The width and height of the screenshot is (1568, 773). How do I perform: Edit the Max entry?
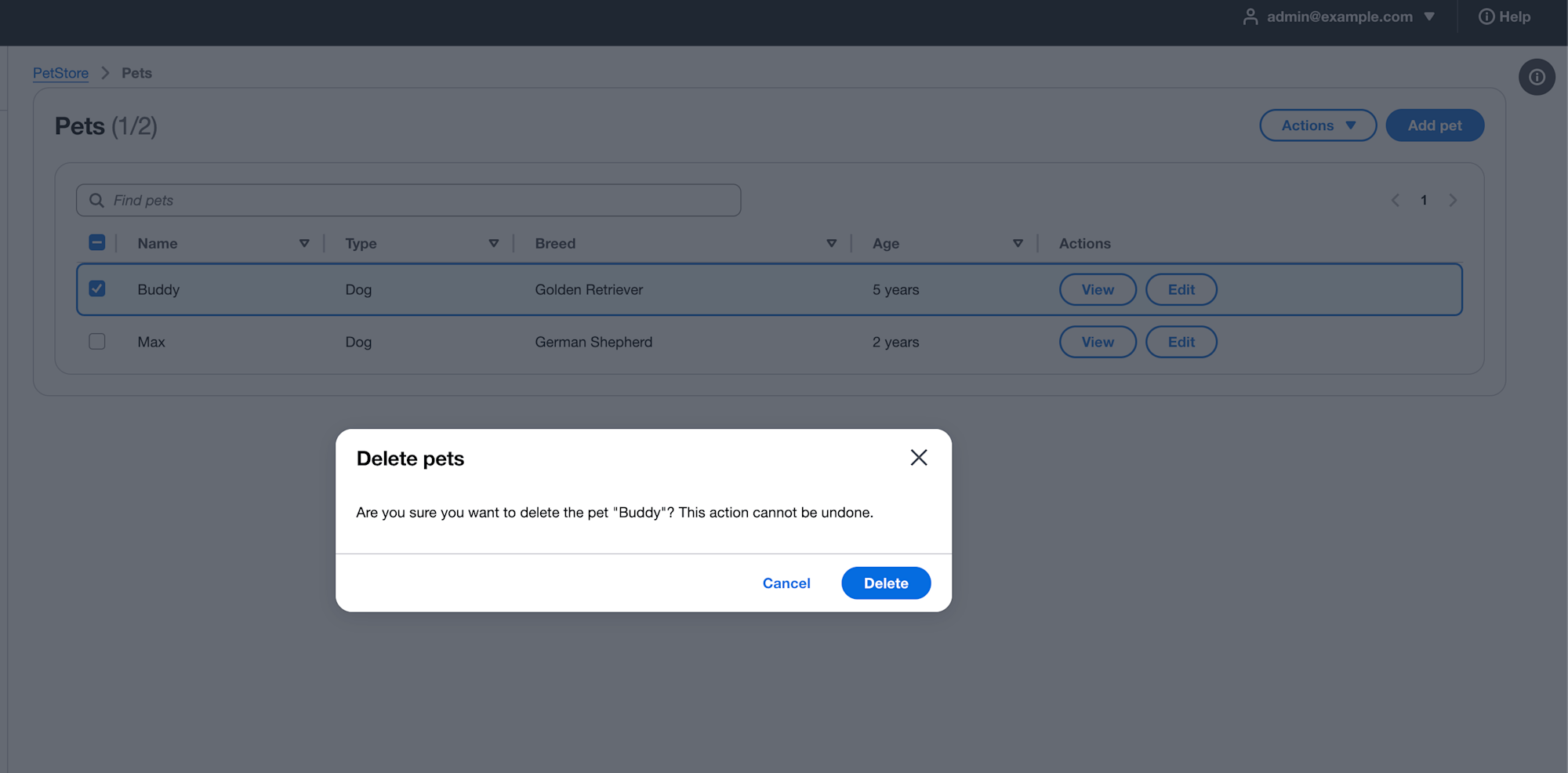[1181, 342]
